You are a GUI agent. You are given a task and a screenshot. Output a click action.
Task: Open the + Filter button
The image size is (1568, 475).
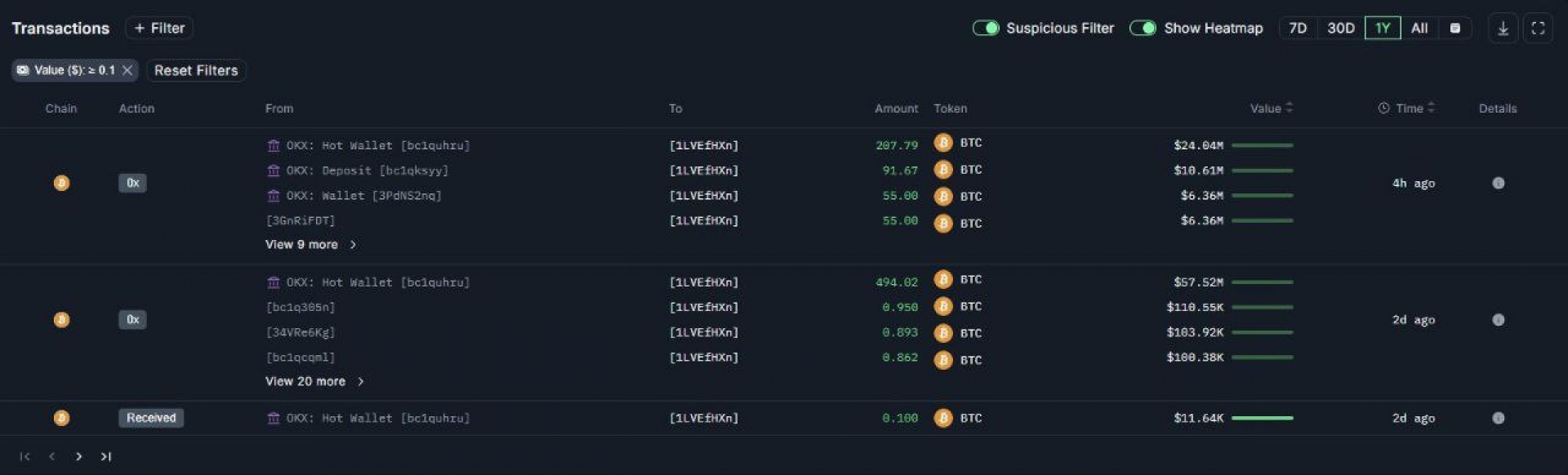(159, 29)
